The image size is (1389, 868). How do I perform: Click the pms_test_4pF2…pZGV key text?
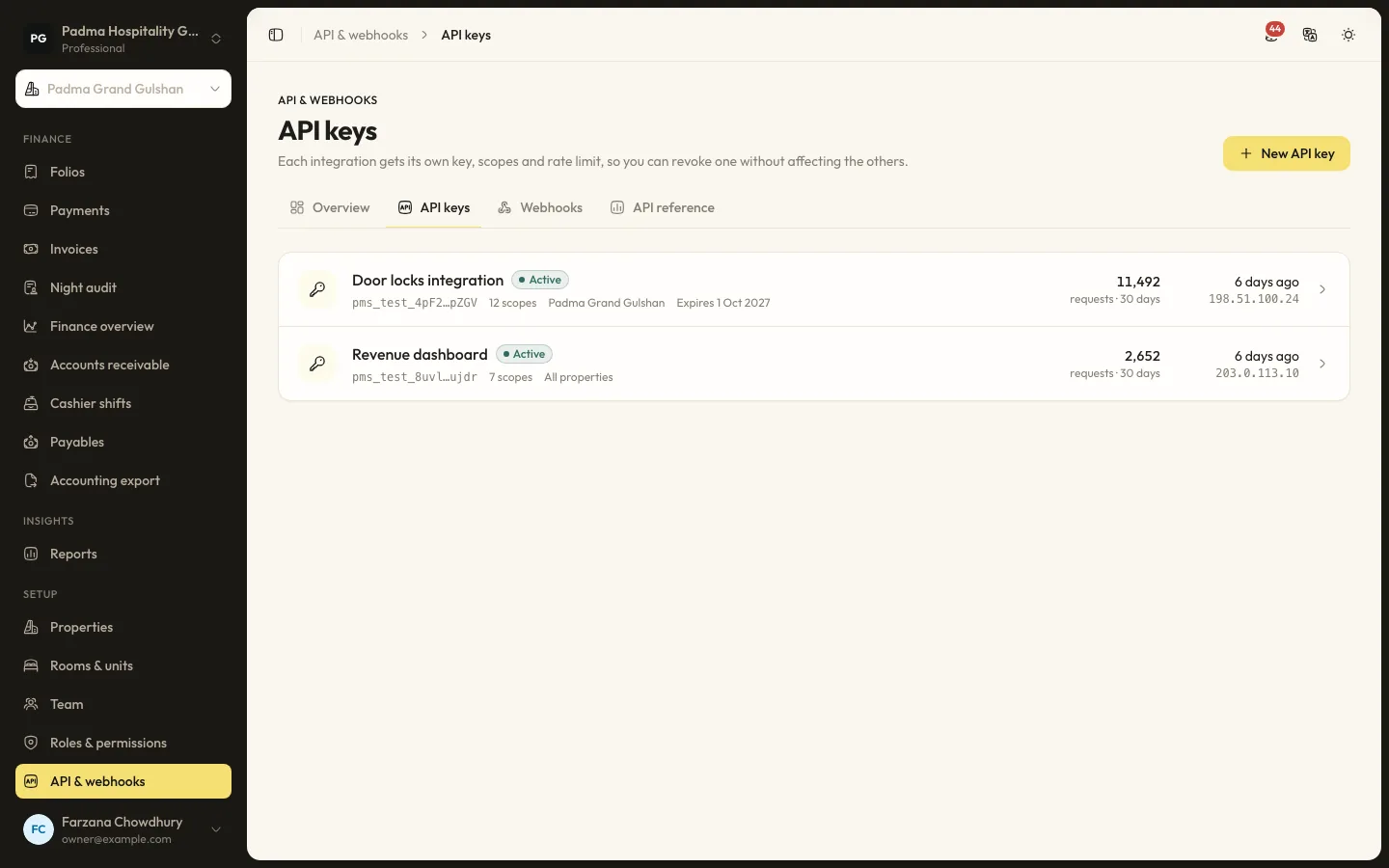pyautogui.click(x=415, y=303)
